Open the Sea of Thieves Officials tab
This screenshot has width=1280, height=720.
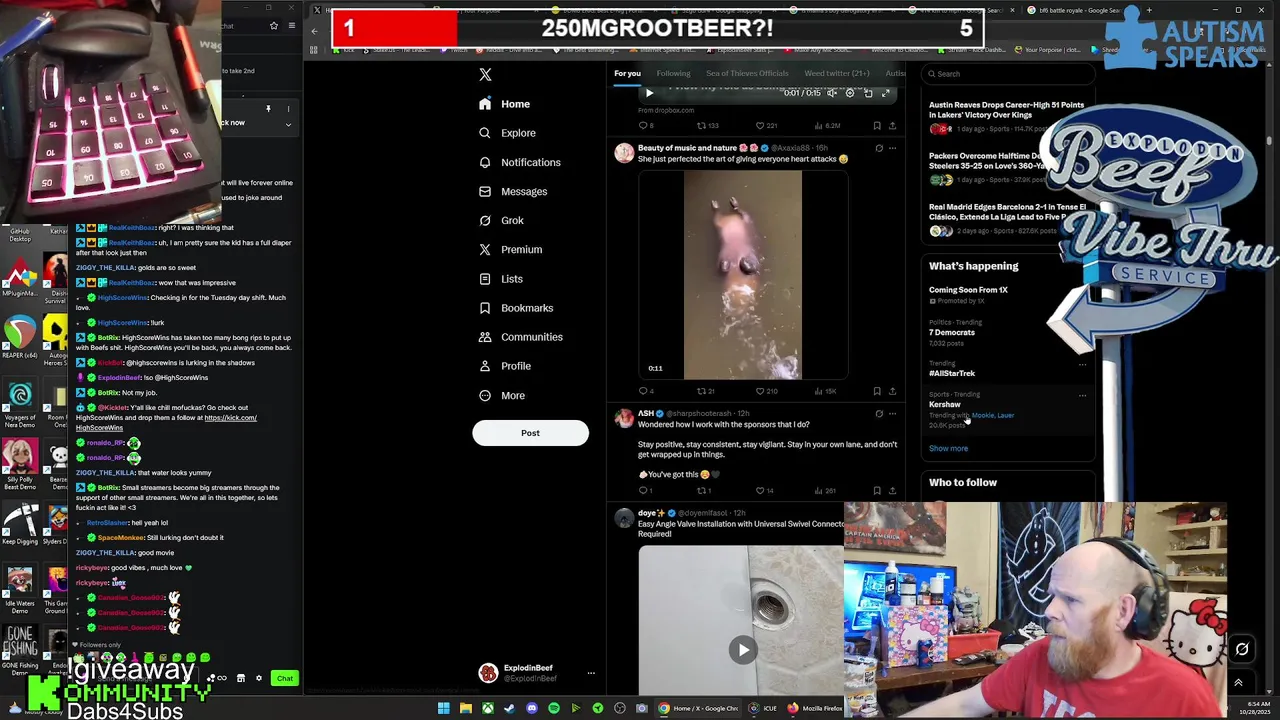tap(747, 73)
